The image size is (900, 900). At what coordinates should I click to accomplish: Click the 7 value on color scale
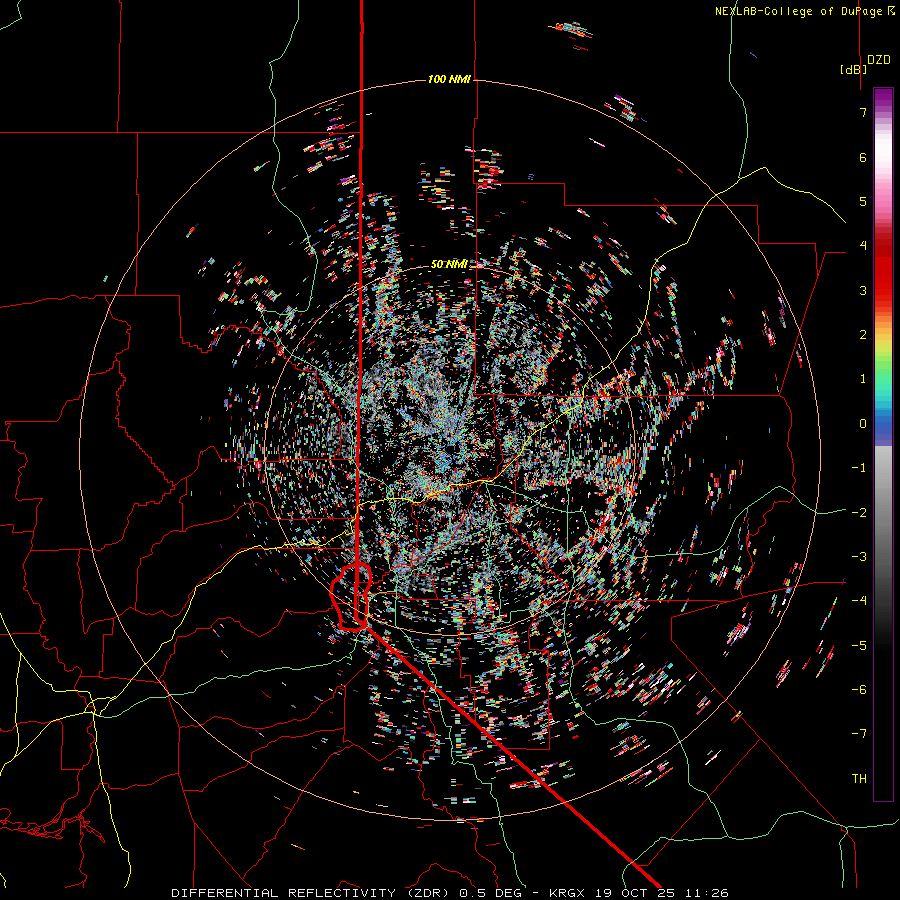click(x=863, y=112)
